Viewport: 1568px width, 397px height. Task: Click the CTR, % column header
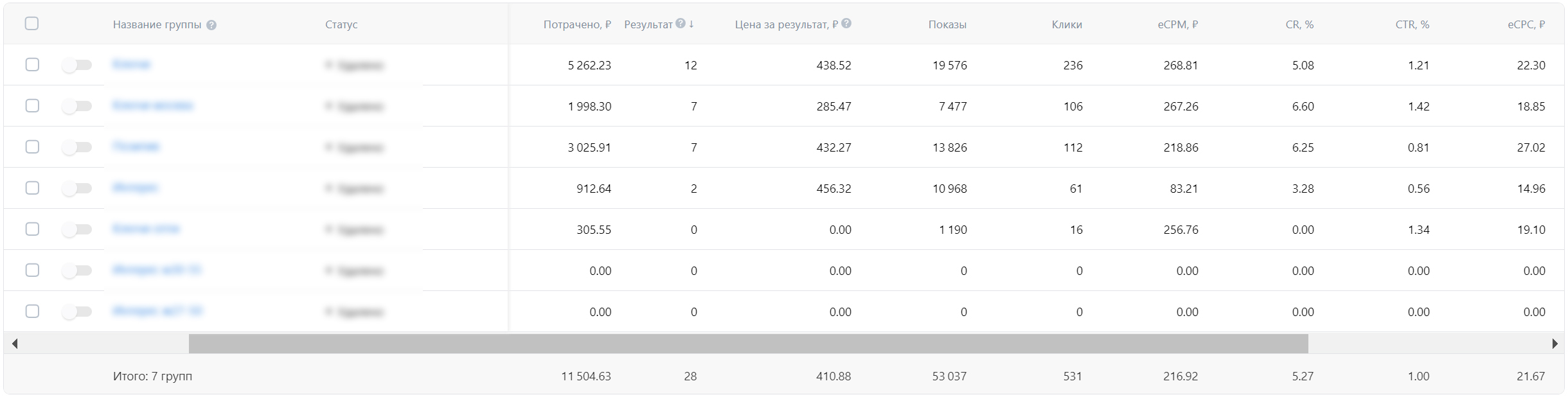tap(1412, 24)
